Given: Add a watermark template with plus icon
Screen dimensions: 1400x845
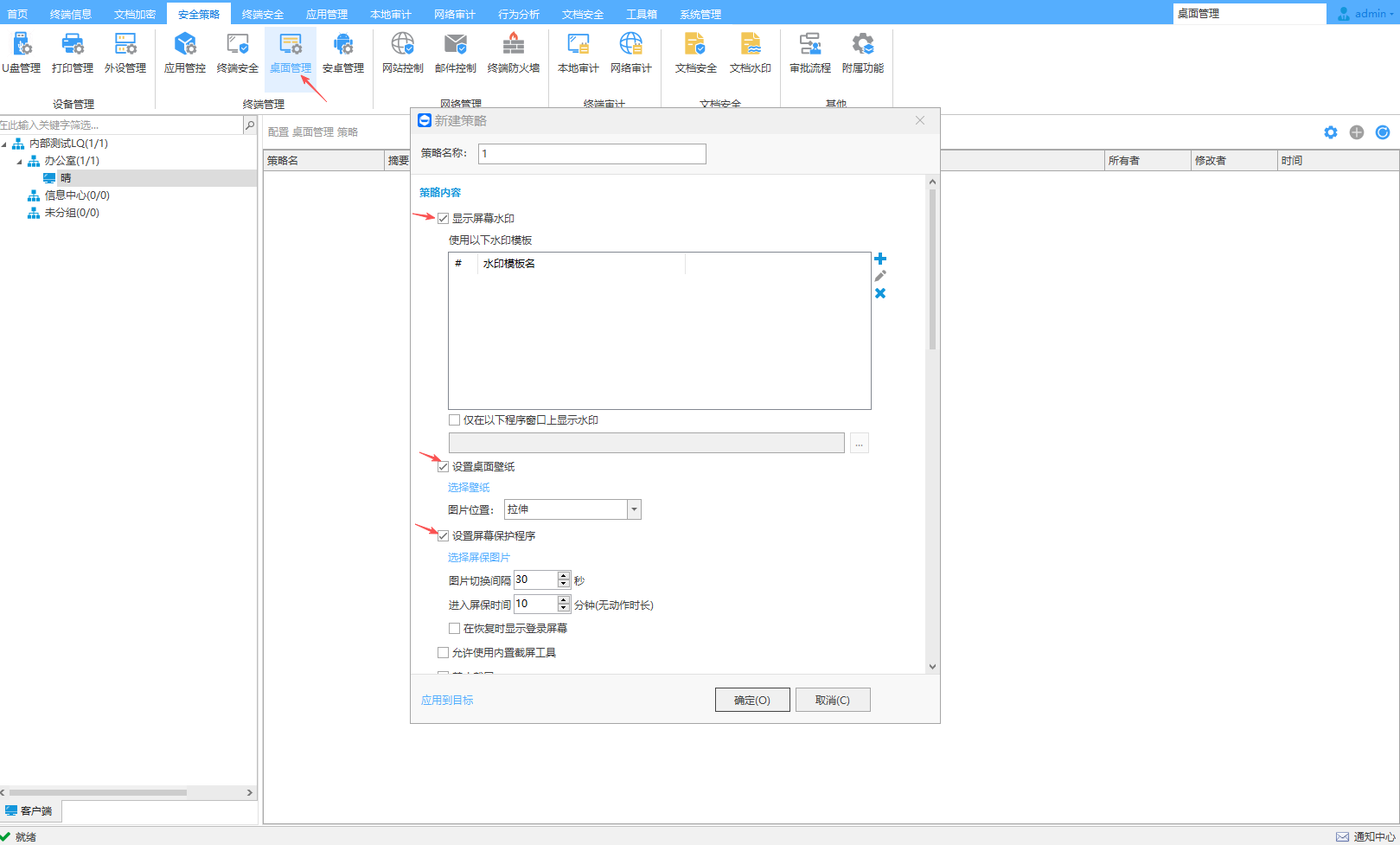Looking at the screenshot, I should [880, 259].
